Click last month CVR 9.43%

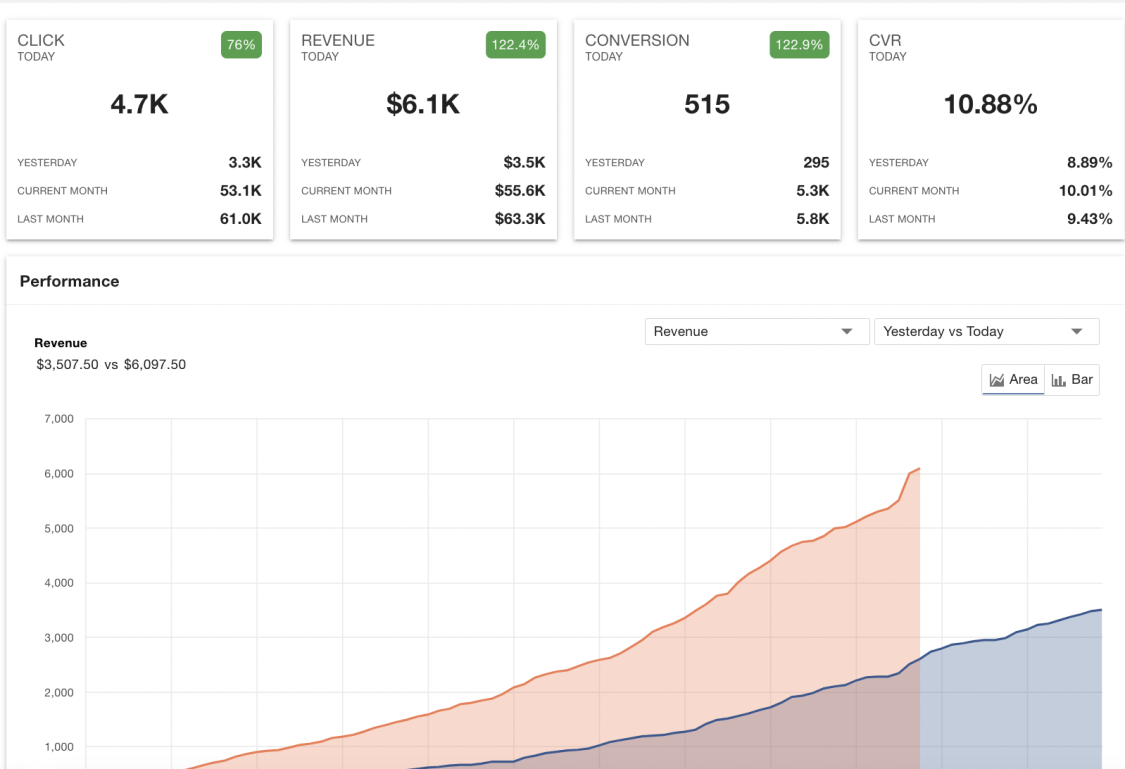(x=1089, y=219)
